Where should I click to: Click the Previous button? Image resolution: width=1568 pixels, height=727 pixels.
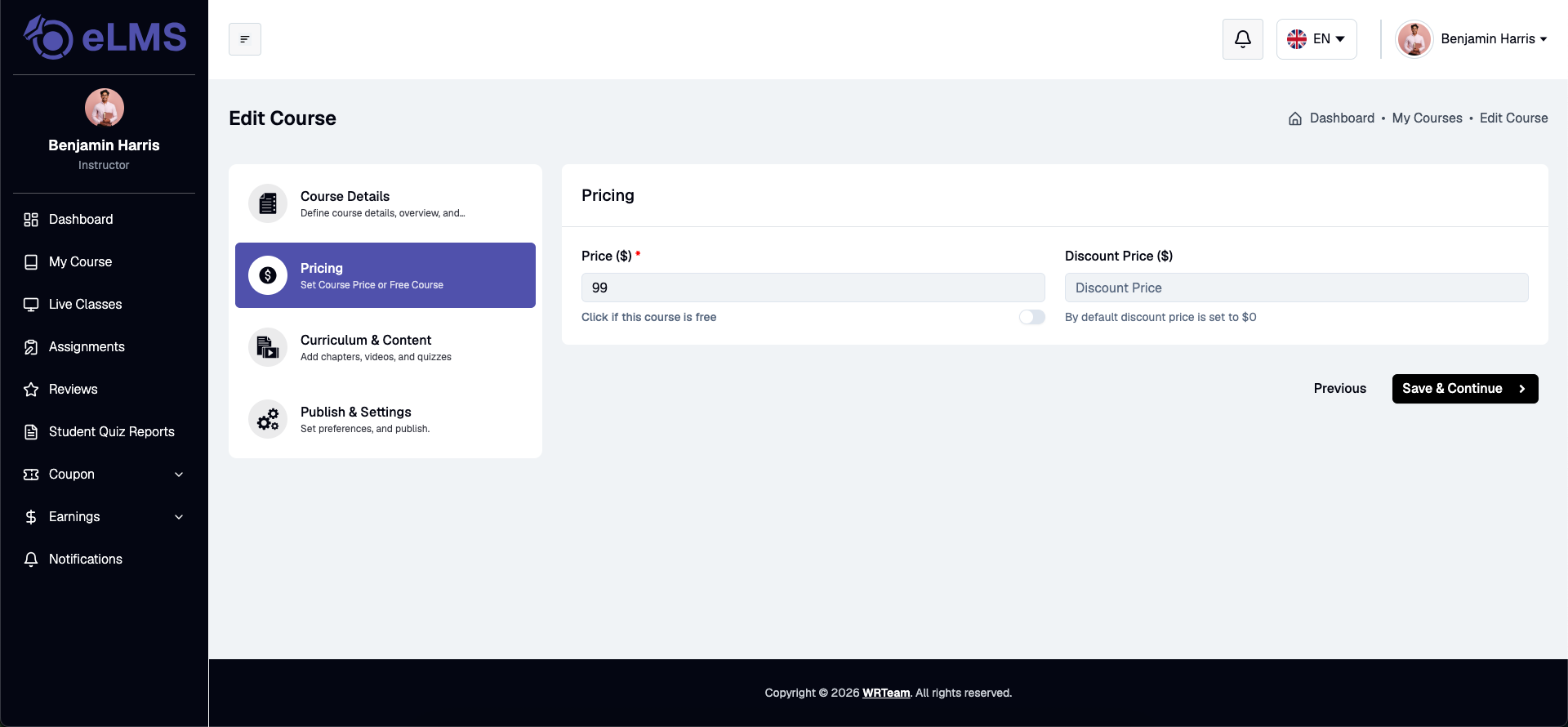(1339, 389)
